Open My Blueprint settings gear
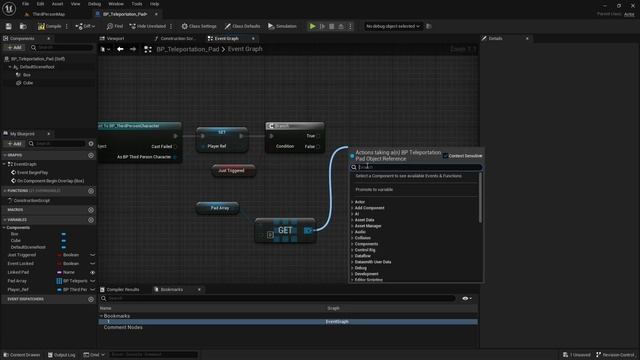The height and width of the screenshot is (360, 640). click(91, 144)
